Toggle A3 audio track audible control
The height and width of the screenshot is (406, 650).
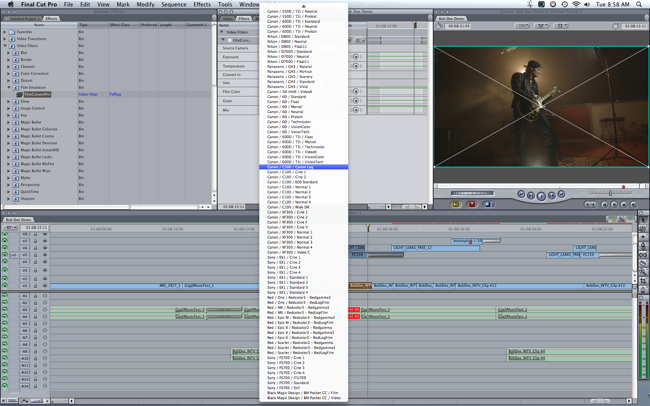click(5, 309)
